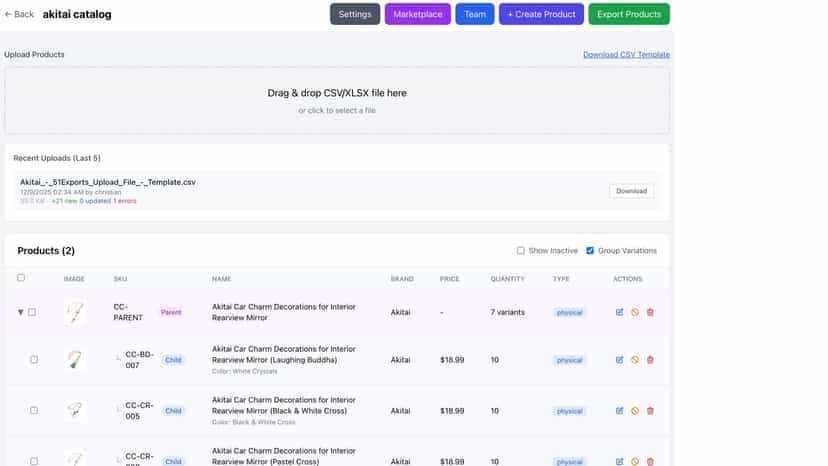
Task: Open the Download CSV Template link
Action: (x=626, y=54)
